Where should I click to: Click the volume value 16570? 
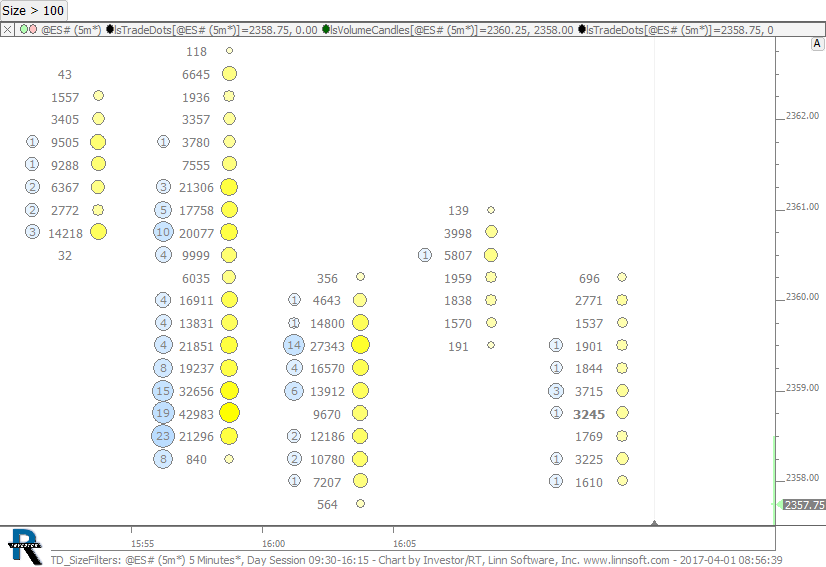327,369
